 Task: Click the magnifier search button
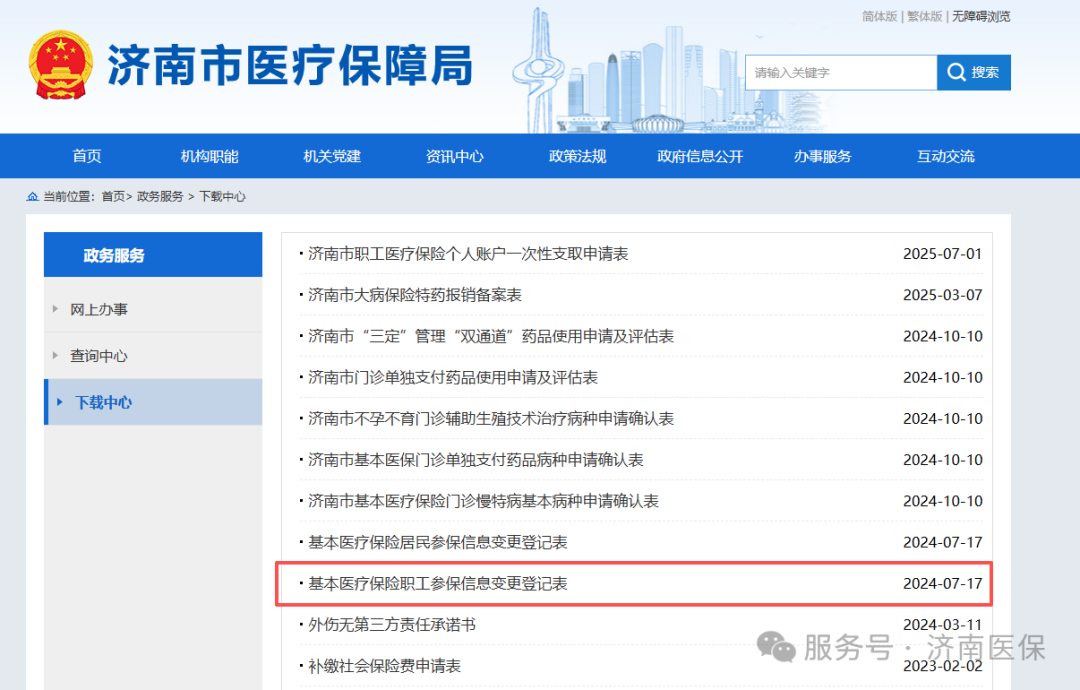click(973, 73)
